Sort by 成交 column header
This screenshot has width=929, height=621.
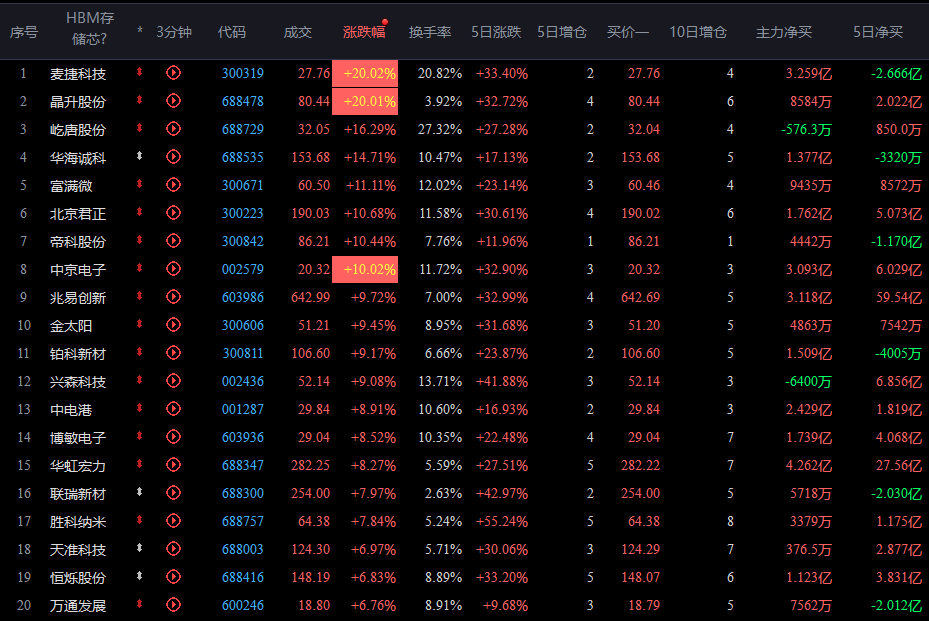tap(297, 32)
